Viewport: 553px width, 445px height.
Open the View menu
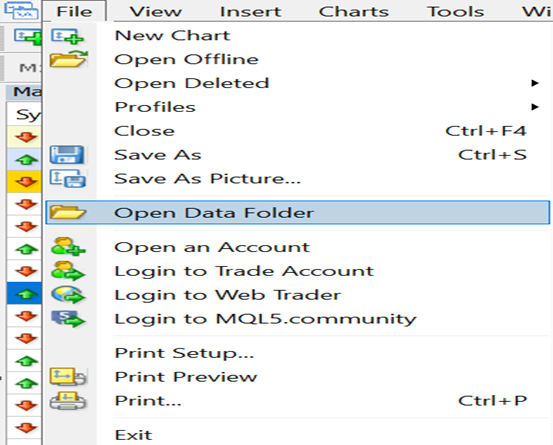coord(156,12)
